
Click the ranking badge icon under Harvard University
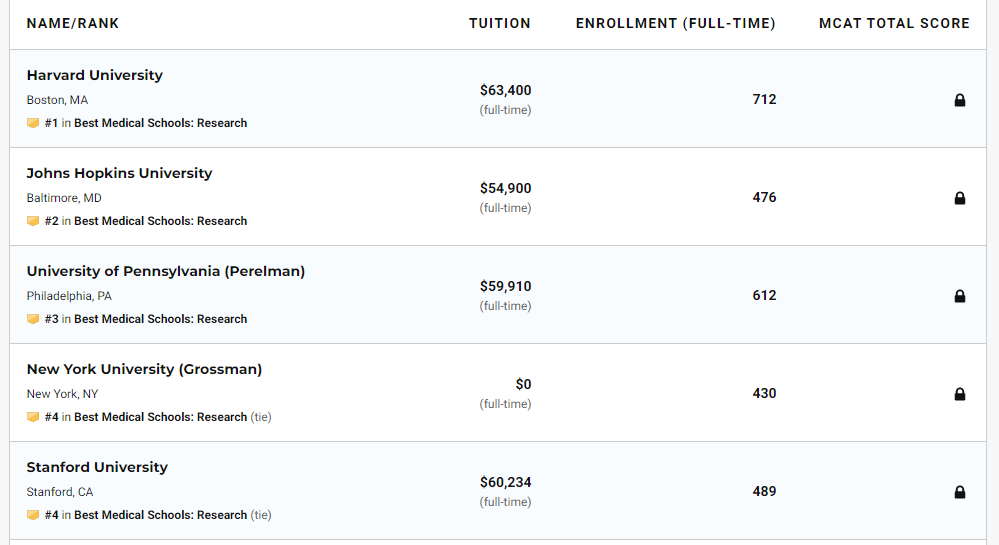(x=33, y=123)
